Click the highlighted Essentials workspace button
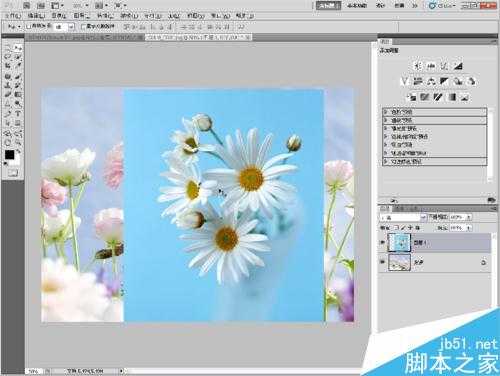Image resolution: width=500 pixels, height=376 pixels. pos(328,5)
